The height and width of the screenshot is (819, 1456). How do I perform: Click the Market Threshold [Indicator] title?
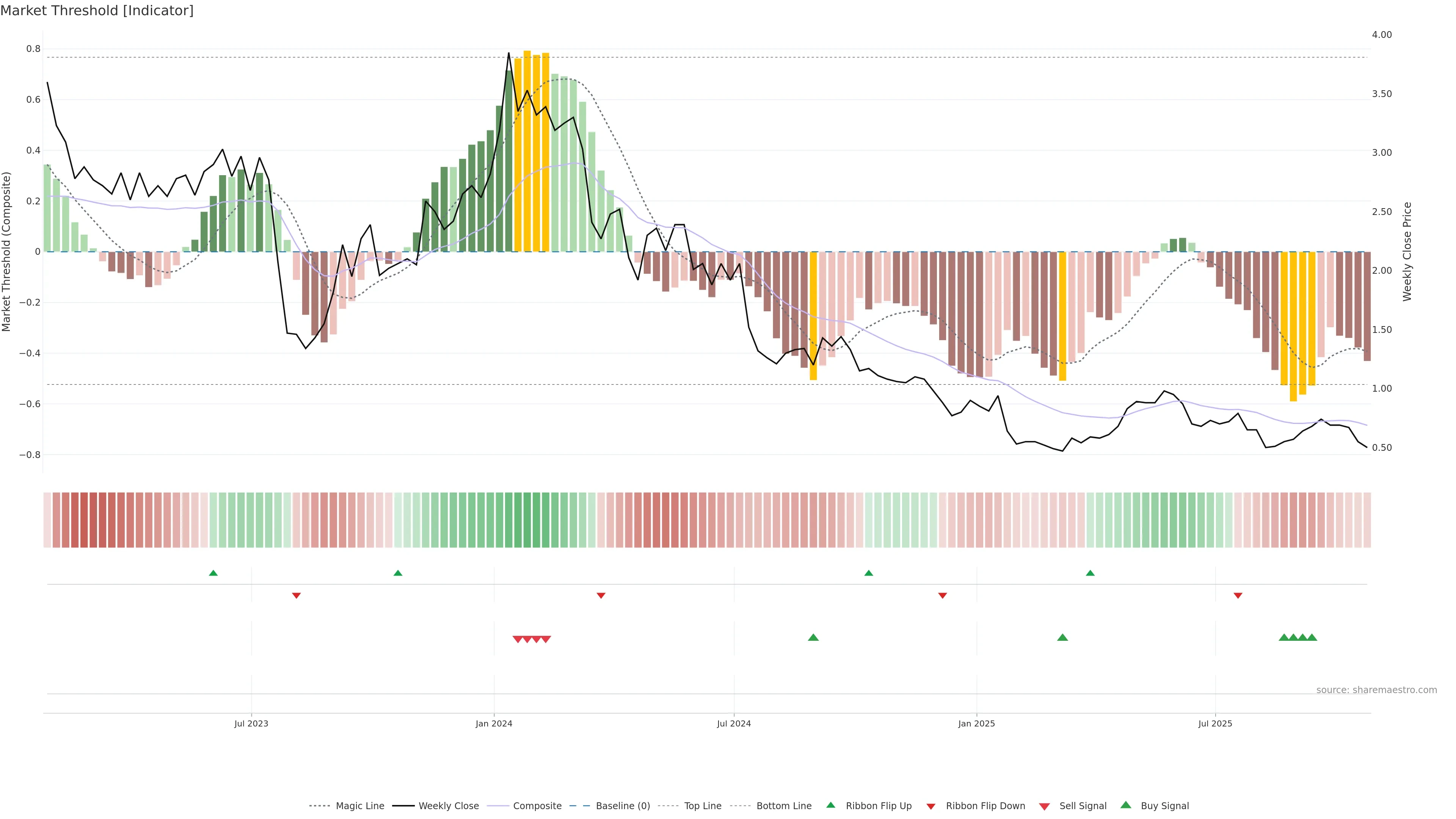tap(97, 11)
